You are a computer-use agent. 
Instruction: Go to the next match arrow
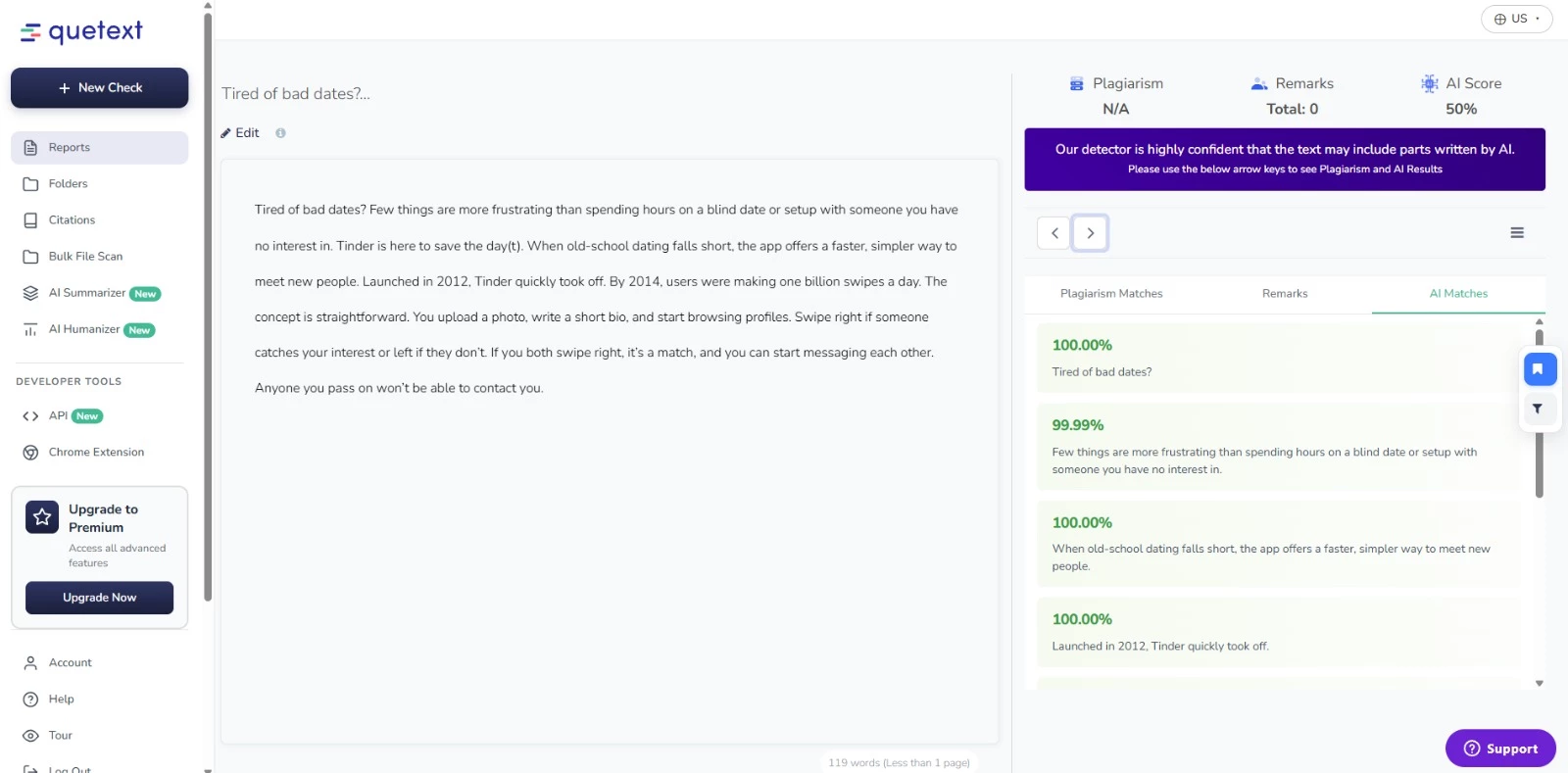(x=1090, y=233)
